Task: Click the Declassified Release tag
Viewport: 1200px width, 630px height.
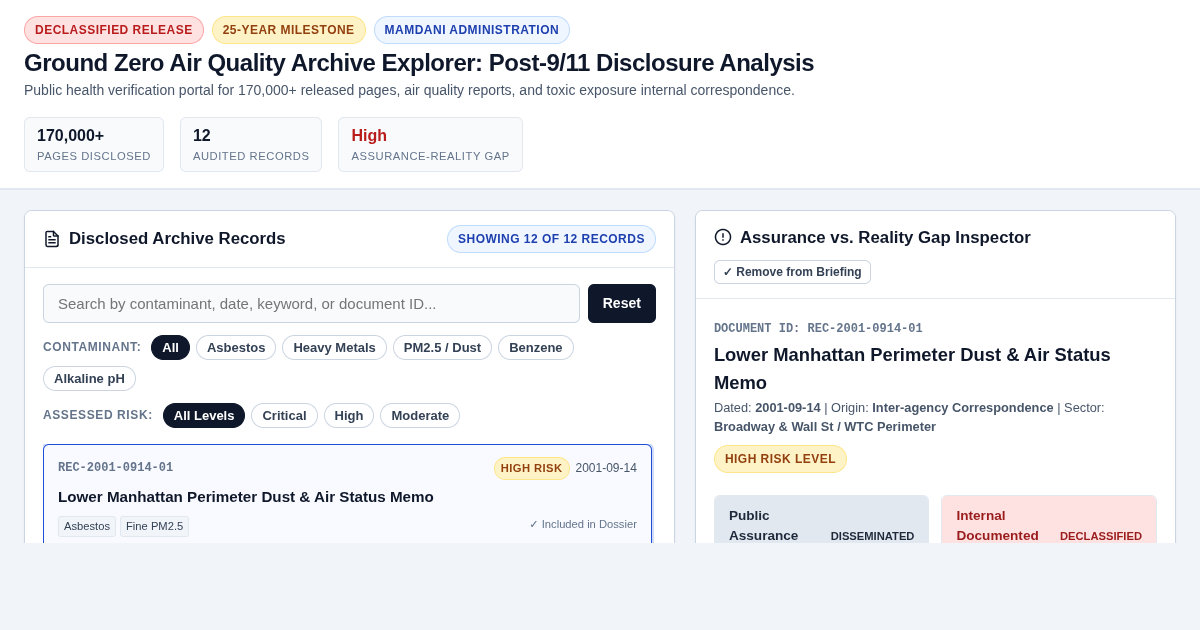Action: [x=114, y=30]
